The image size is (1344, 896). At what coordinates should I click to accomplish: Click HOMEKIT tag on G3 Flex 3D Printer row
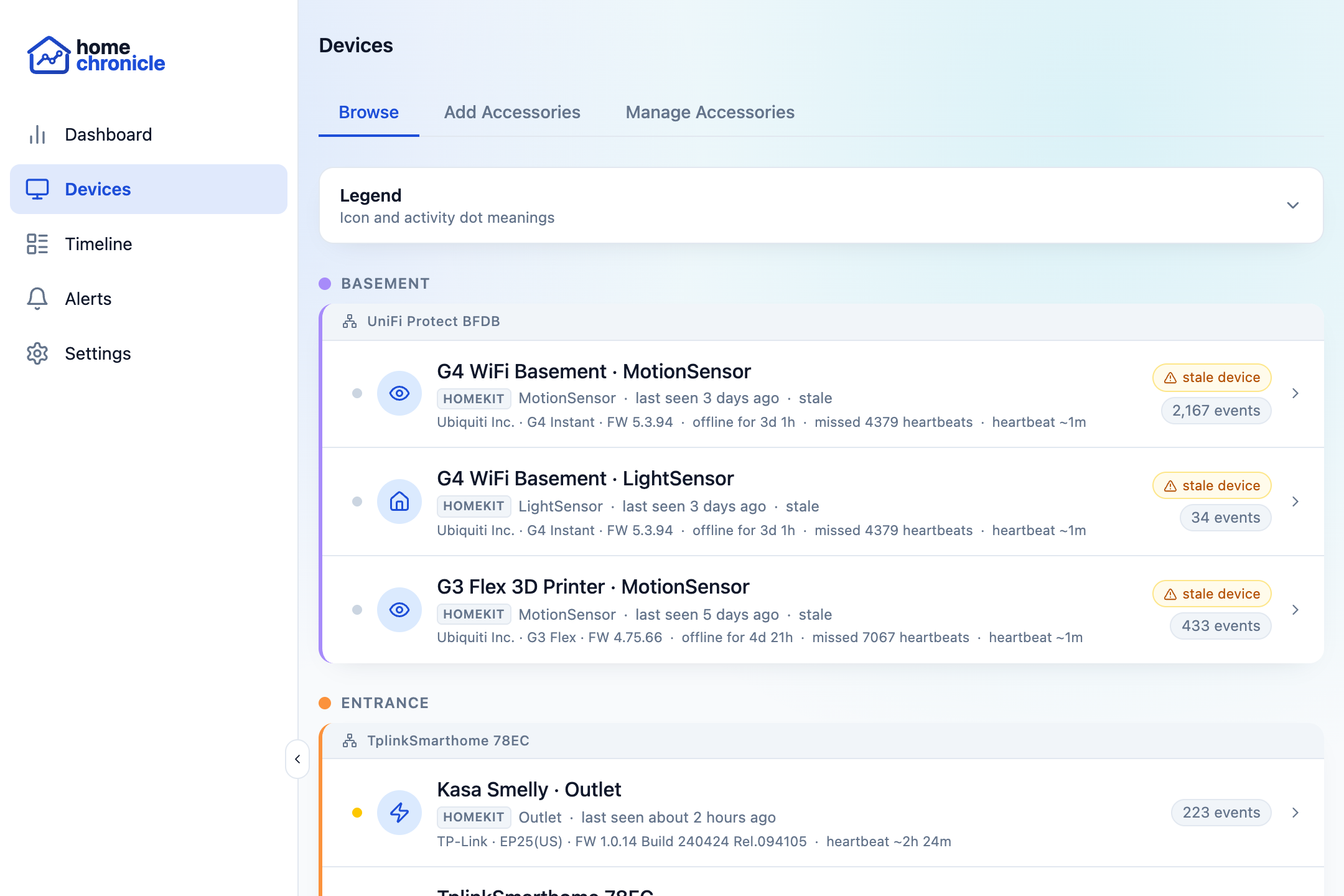click(474, 615)
